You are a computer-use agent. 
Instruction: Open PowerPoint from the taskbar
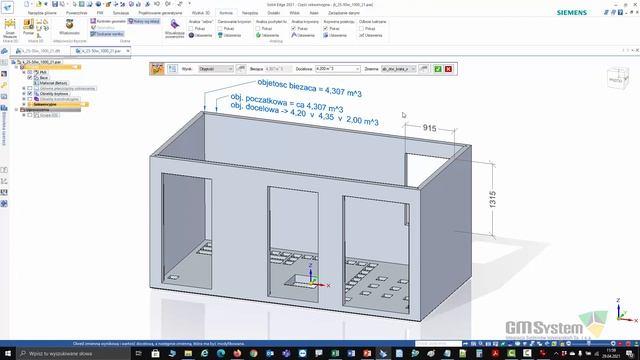[x=367, y=353]
